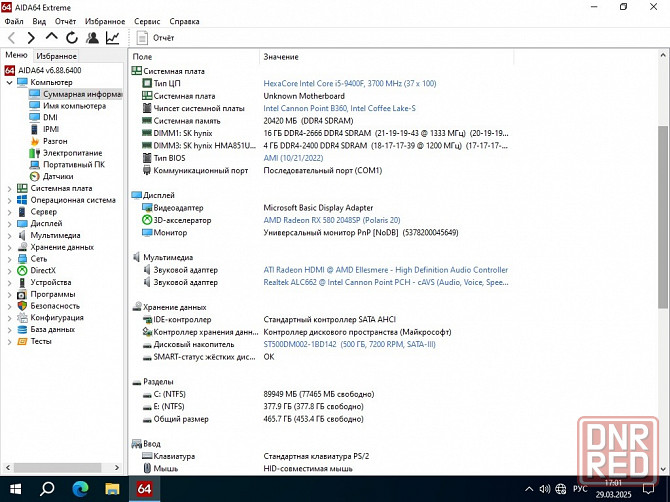Click the База данных icon in the tree
670x502 pixels.
[22, 329]
